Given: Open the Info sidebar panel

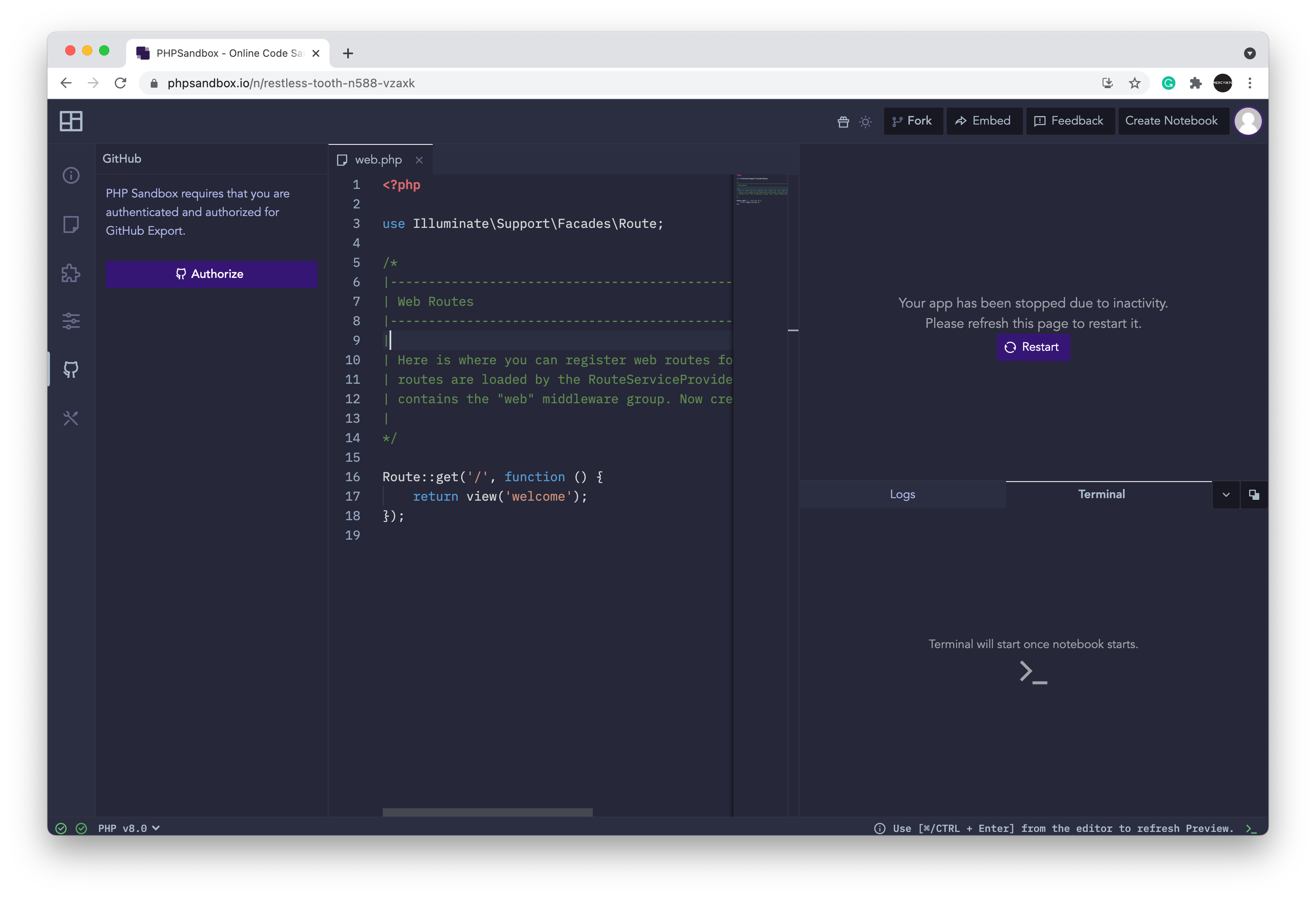Looking at the screenshot, I should [x=71, y=176].
